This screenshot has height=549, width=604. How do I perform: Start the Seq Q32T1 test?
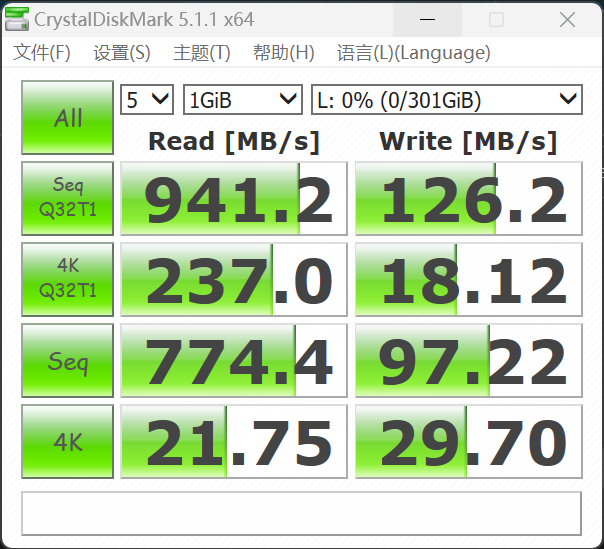[x=67, y=198]
